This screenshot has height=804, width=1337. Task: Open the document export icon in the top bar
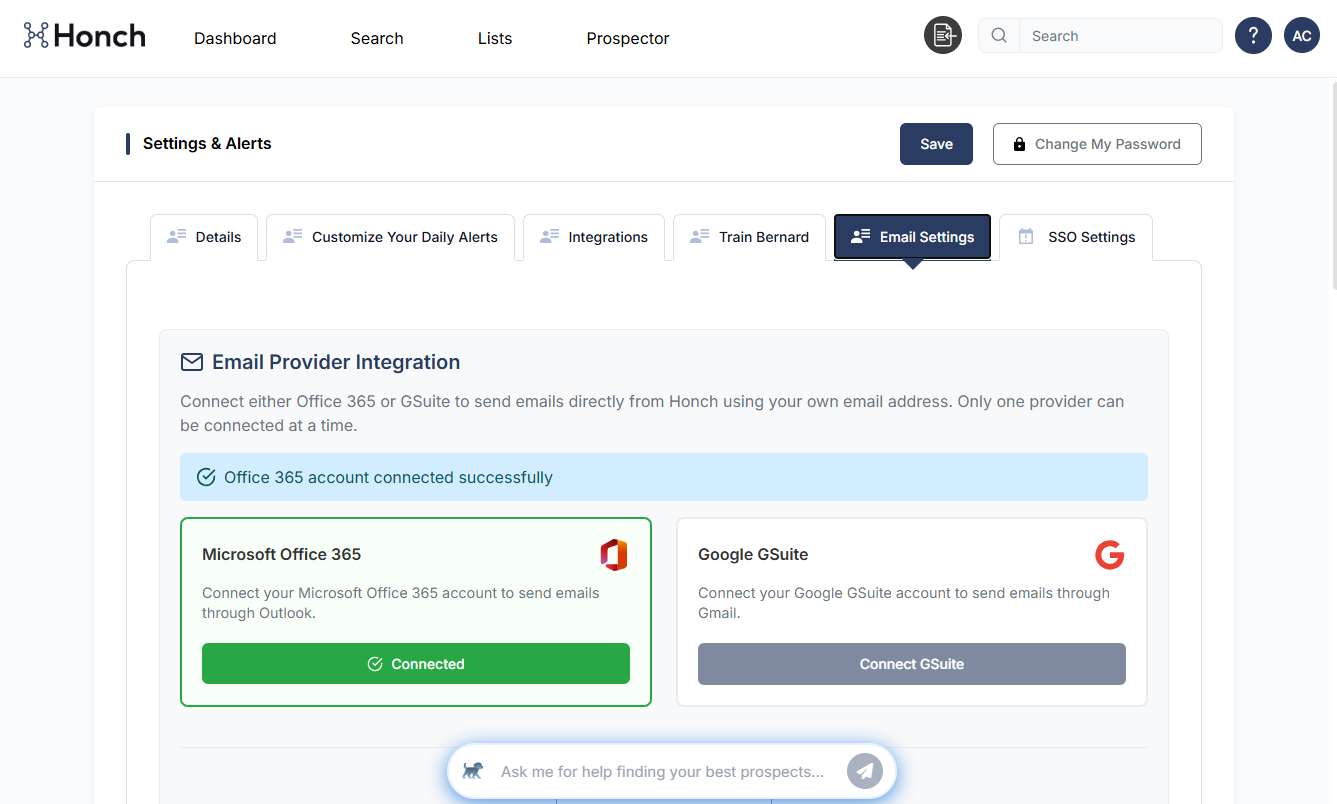coord(942,35)
